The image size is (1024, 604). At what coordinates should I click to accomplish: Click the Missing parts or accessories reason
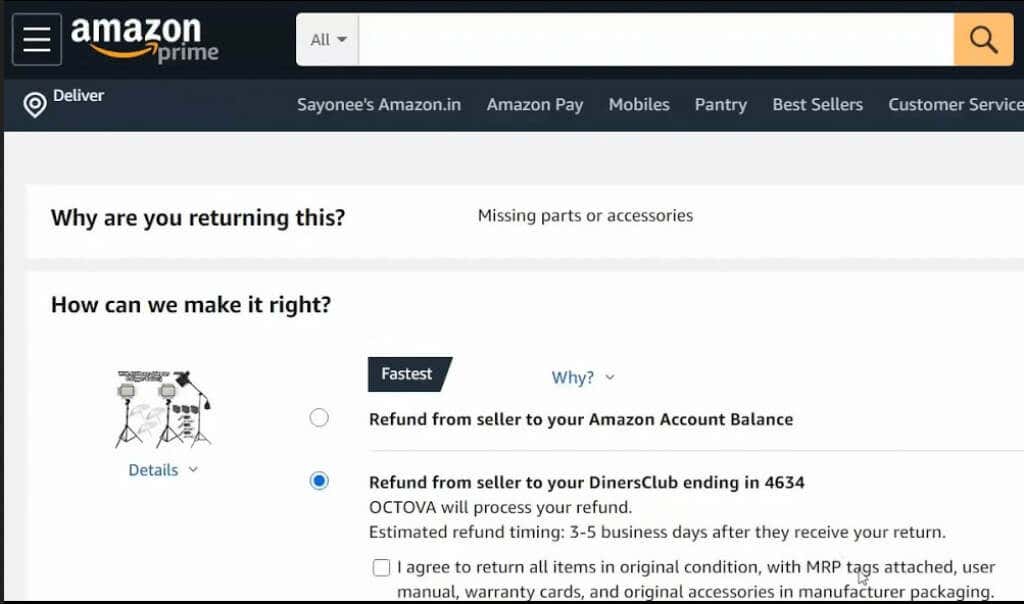tap(584, 215)
